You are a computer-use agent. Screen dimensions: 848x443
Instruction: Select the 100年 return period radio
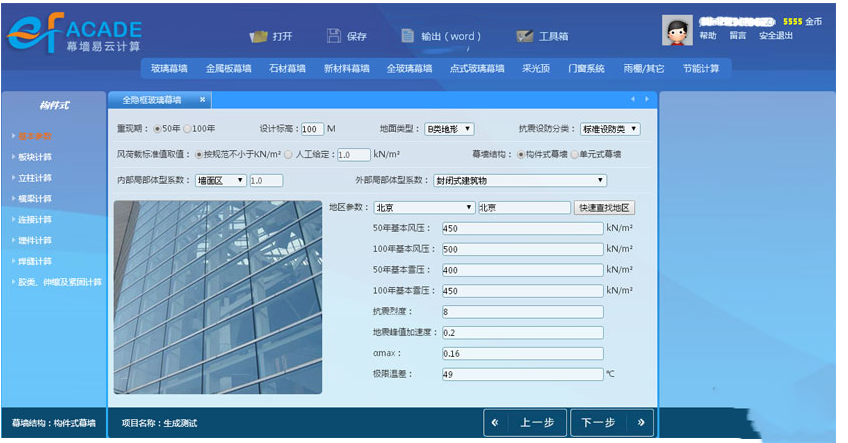pyautogui.click(x=187, y=129)
